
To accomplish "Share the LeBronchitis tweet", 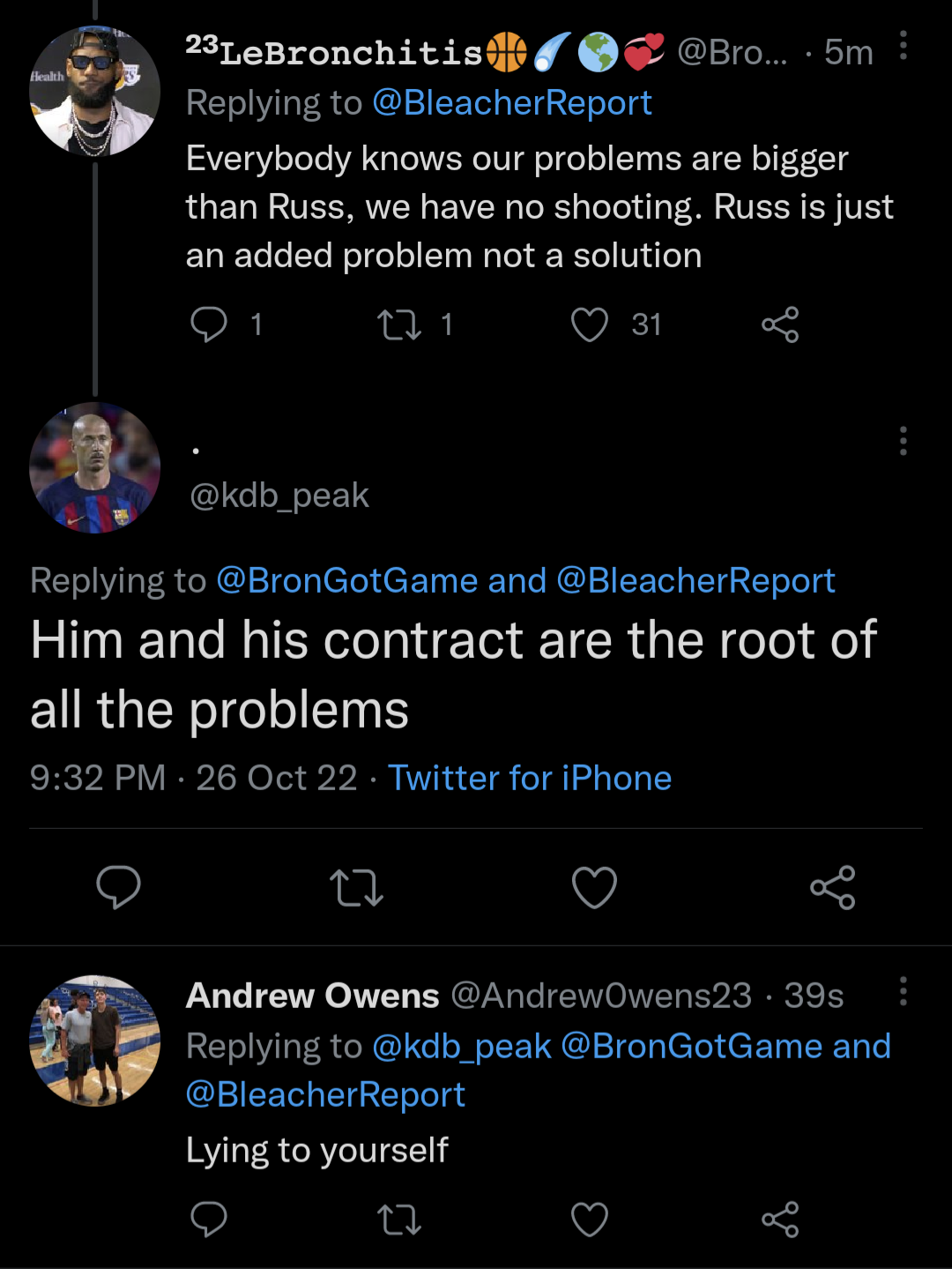I will click(780, 325).
